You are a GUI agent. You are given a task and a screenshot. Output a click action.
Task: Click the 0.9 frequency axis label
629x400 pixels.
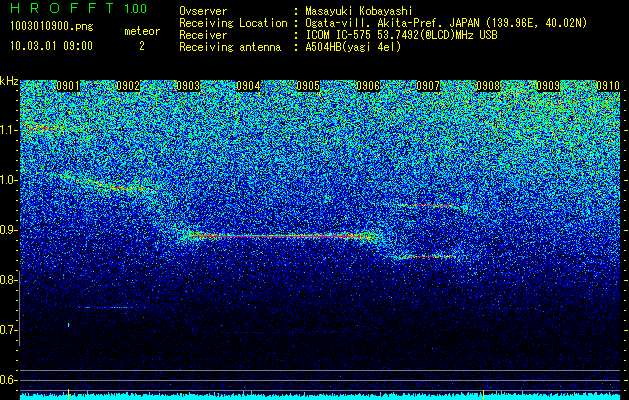coord(9,230)
